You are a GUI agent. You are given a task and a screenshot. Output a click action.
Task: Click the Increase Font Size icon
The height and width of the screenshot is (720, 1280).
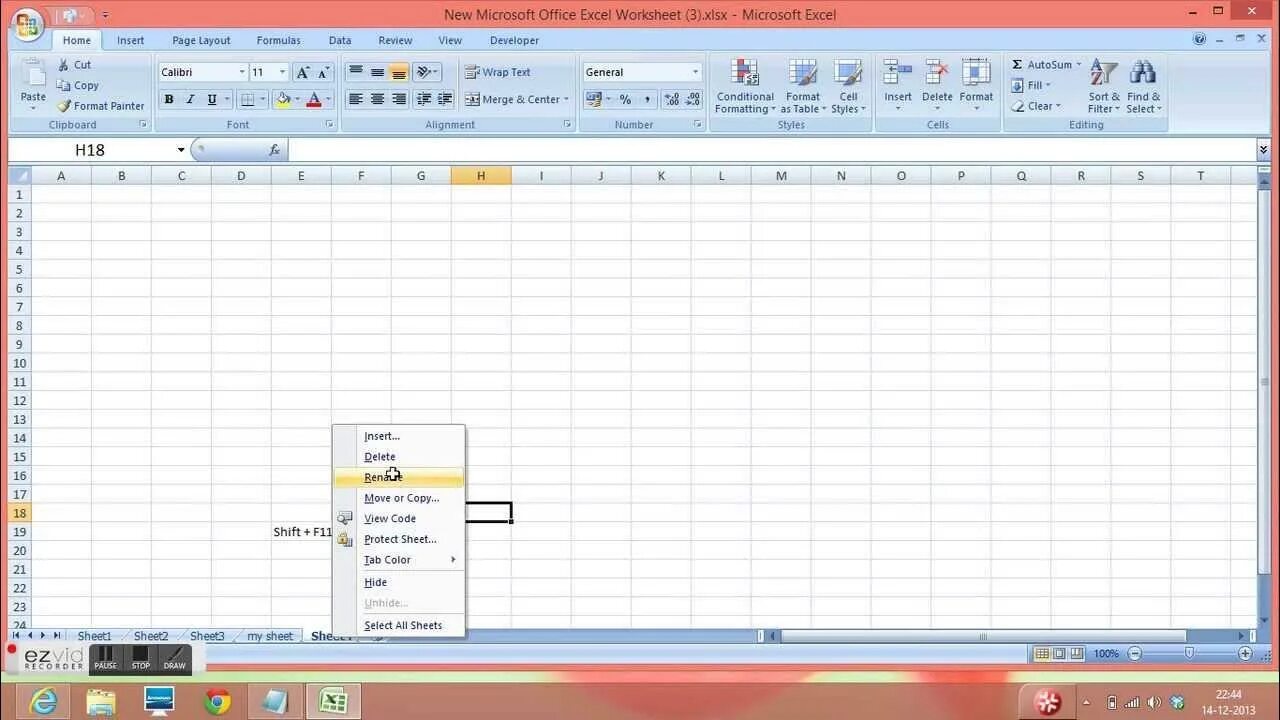point(303,72)
